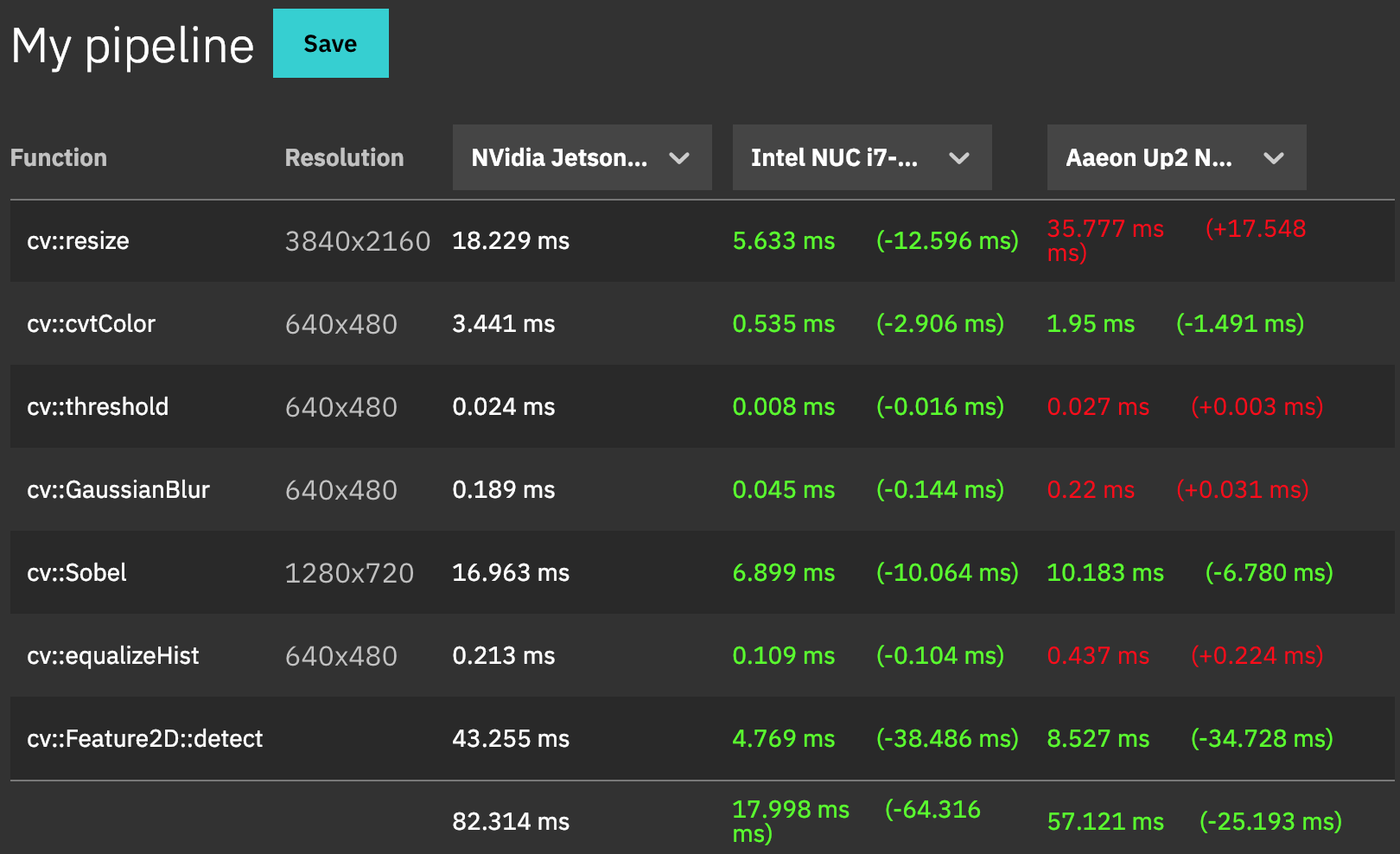Click the Save button

tap(330, 43)
